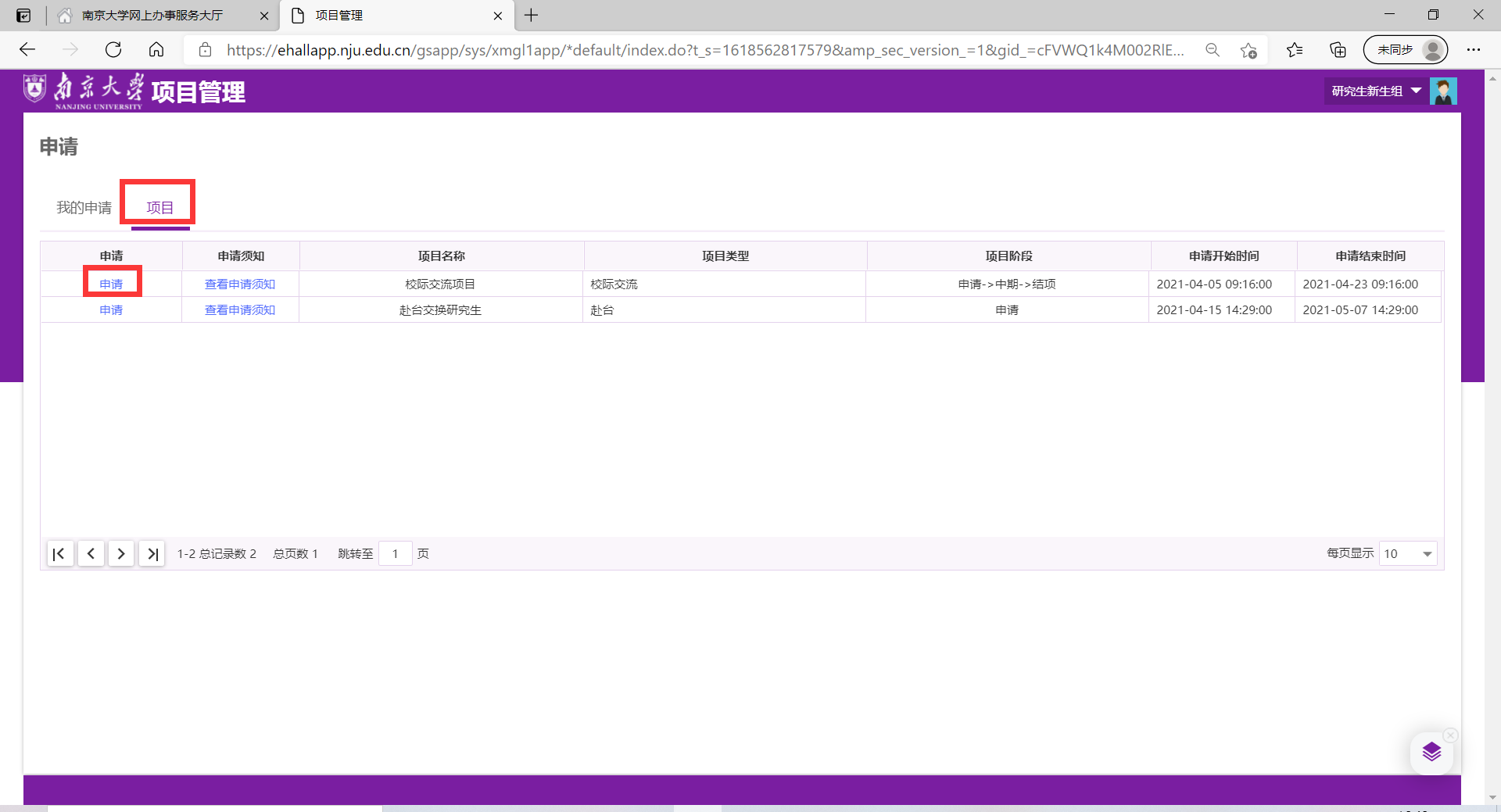Image resolution: width=1501 pixels, height=812 pixels.
Task: Add page to favorites star icon
Action: coord(1248,50)
